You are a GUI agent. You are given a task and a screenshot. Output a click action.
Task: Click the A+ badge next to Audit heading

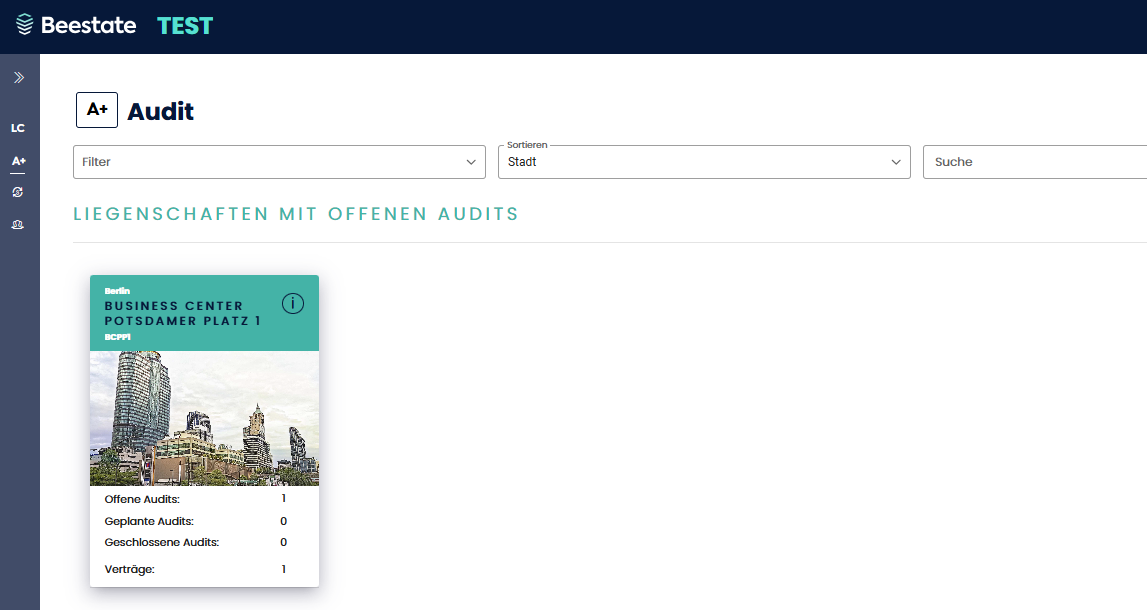[x=97, y=110]
